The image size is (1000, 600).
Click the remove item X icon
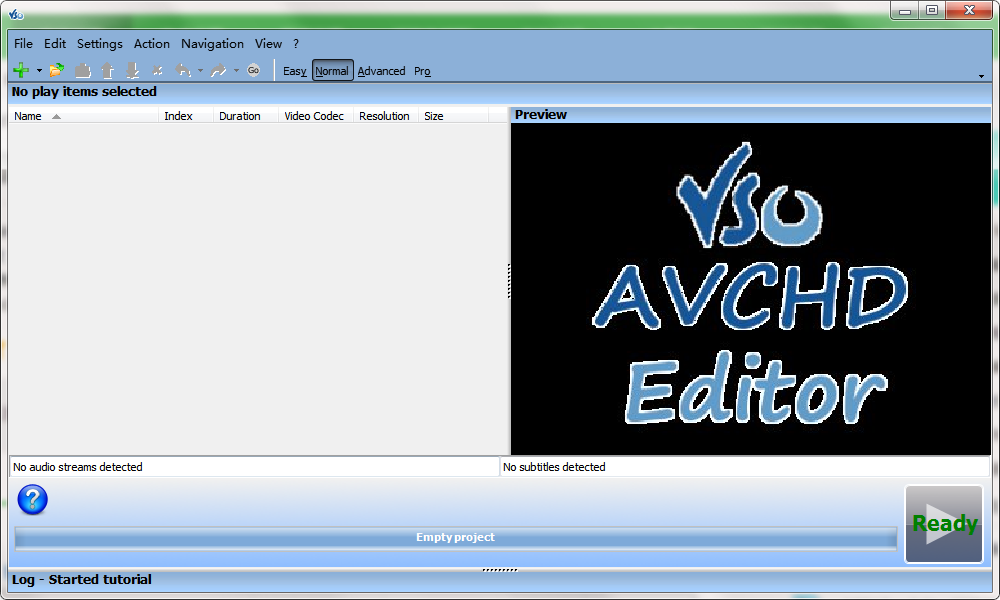[x=158, y=71]
